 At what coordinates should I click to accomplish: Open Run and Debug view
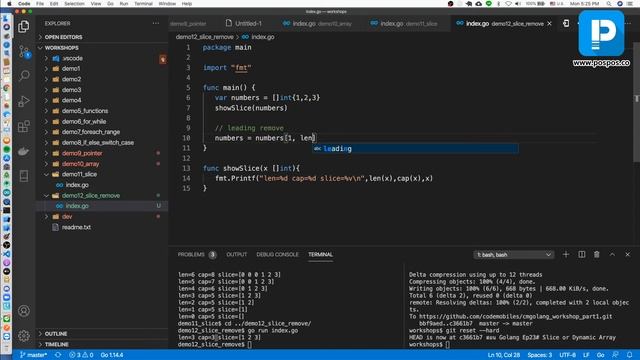(x=24, y=101)
